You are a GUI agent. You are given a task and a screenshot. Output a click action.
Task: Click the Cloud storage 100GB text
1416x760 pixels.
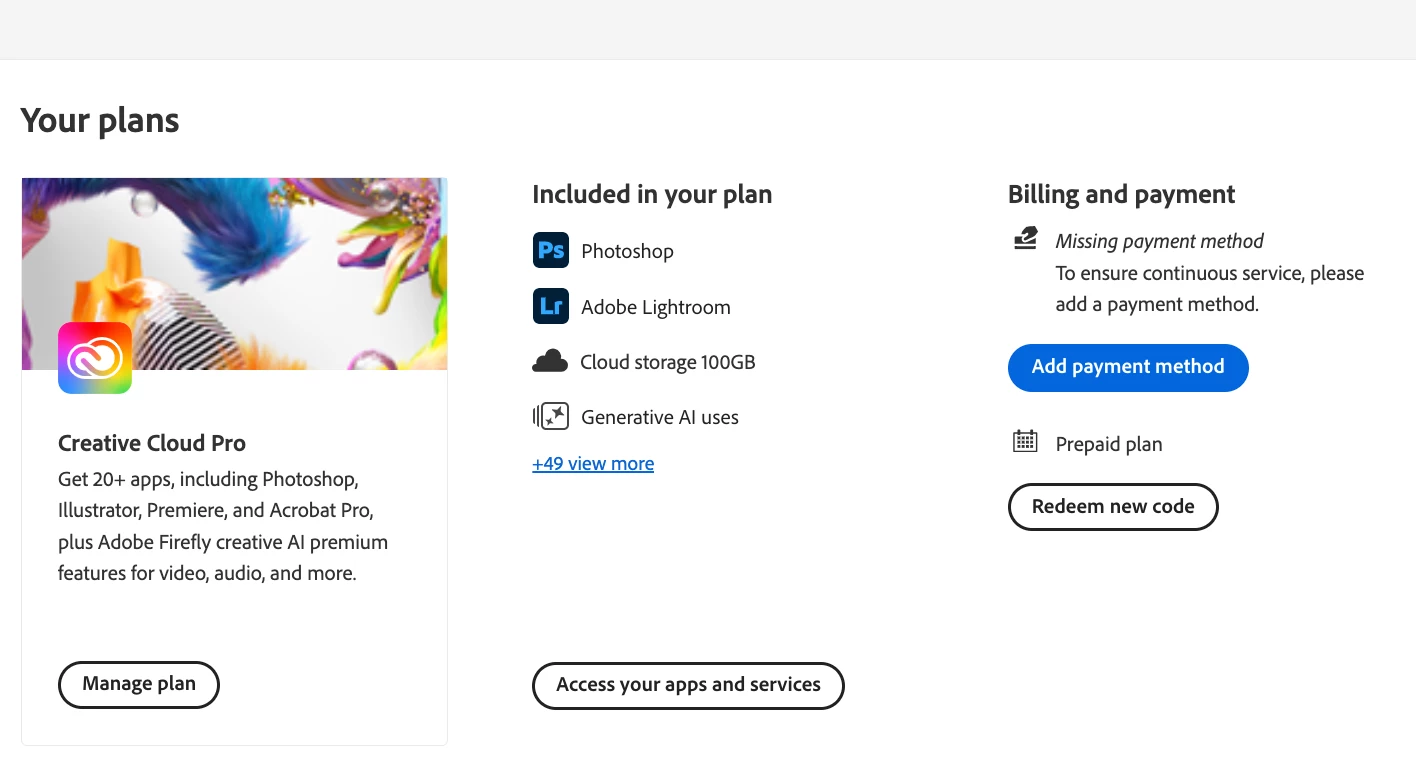(667, 362)
